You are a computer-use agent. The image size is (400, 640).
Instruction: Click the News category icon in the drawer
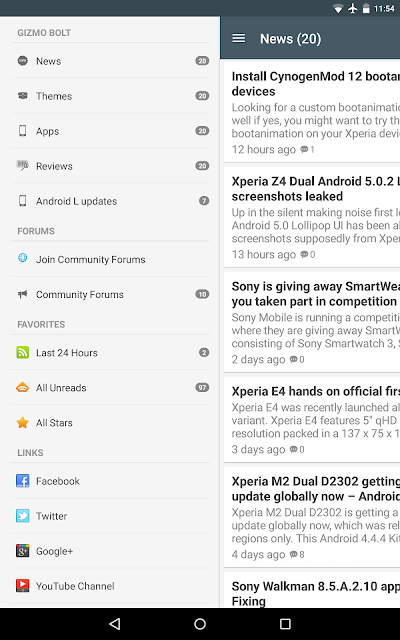coord(23,61)
